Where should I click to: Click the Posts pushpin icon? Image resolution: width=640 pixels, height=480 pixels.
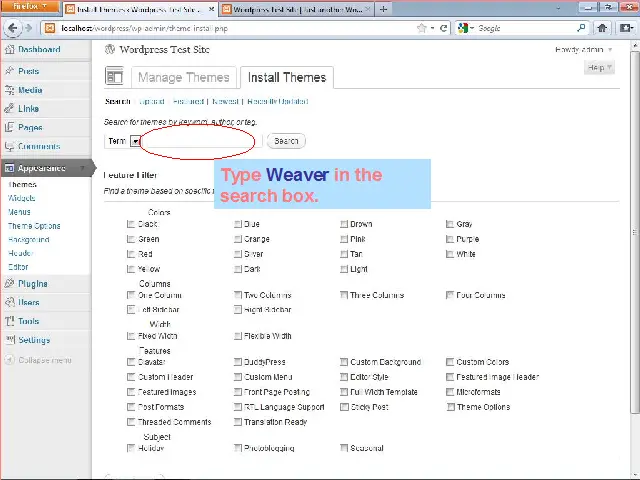coord(9,71)
